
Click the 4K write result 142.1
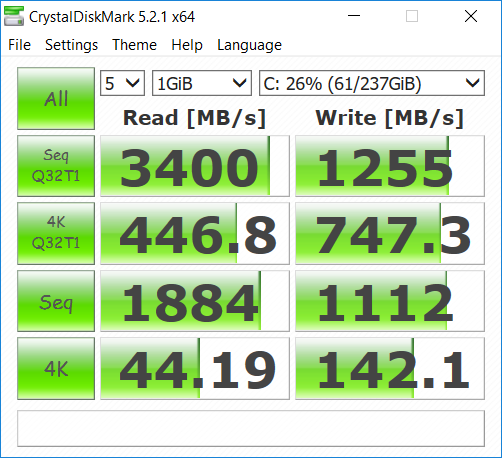click(390, 369)
